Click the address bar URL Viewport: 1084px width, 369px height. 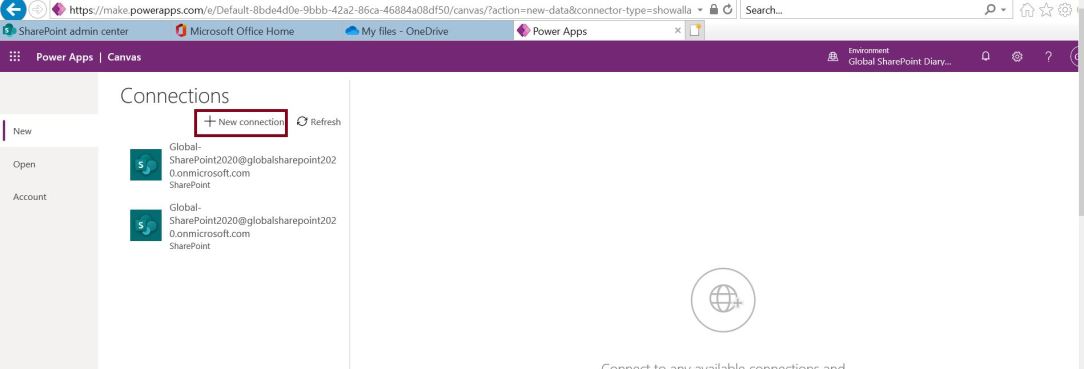(x=380, y=10)
